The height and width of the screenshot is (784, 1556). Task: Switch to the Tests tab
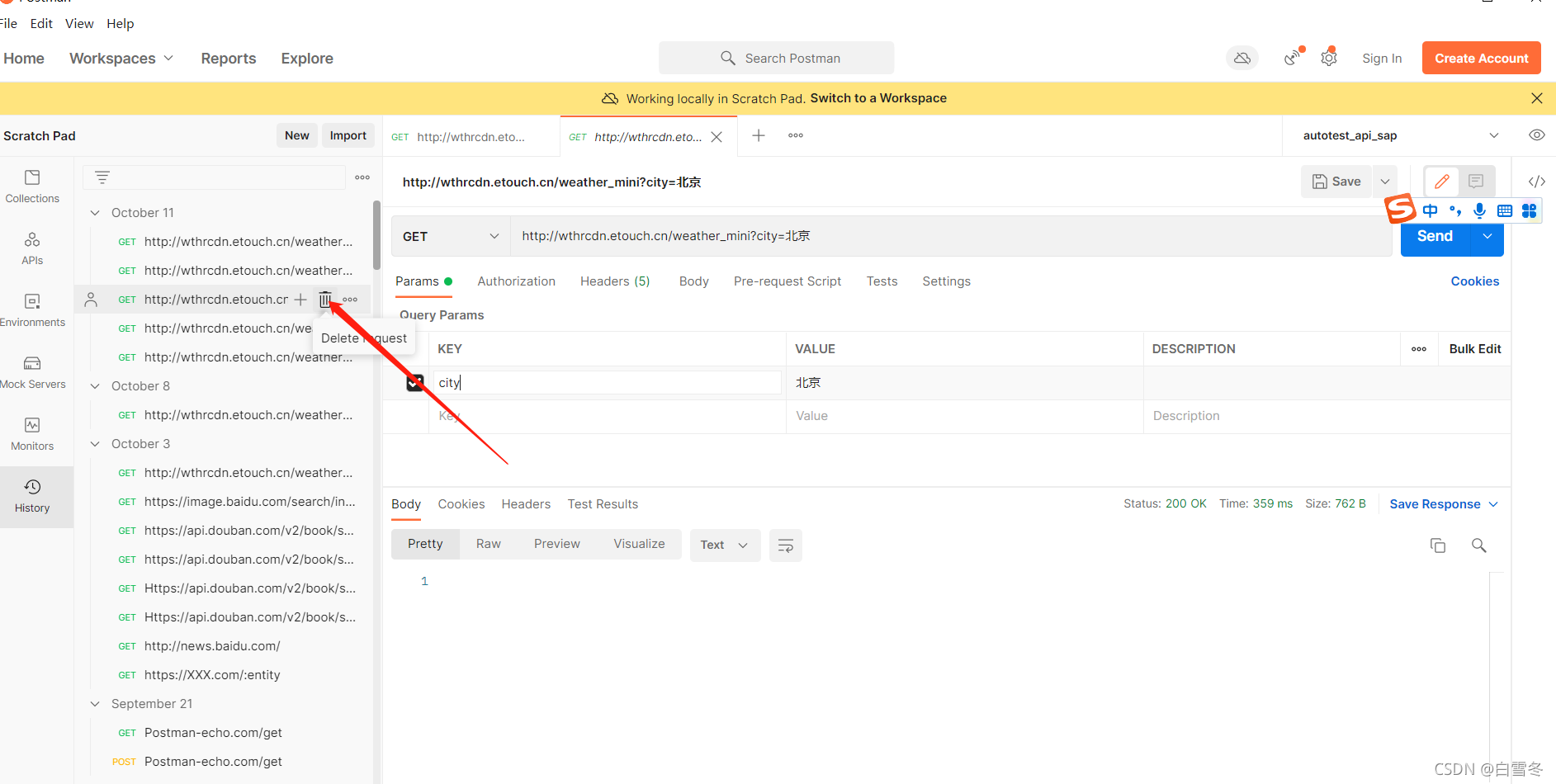tap(882, 281)
